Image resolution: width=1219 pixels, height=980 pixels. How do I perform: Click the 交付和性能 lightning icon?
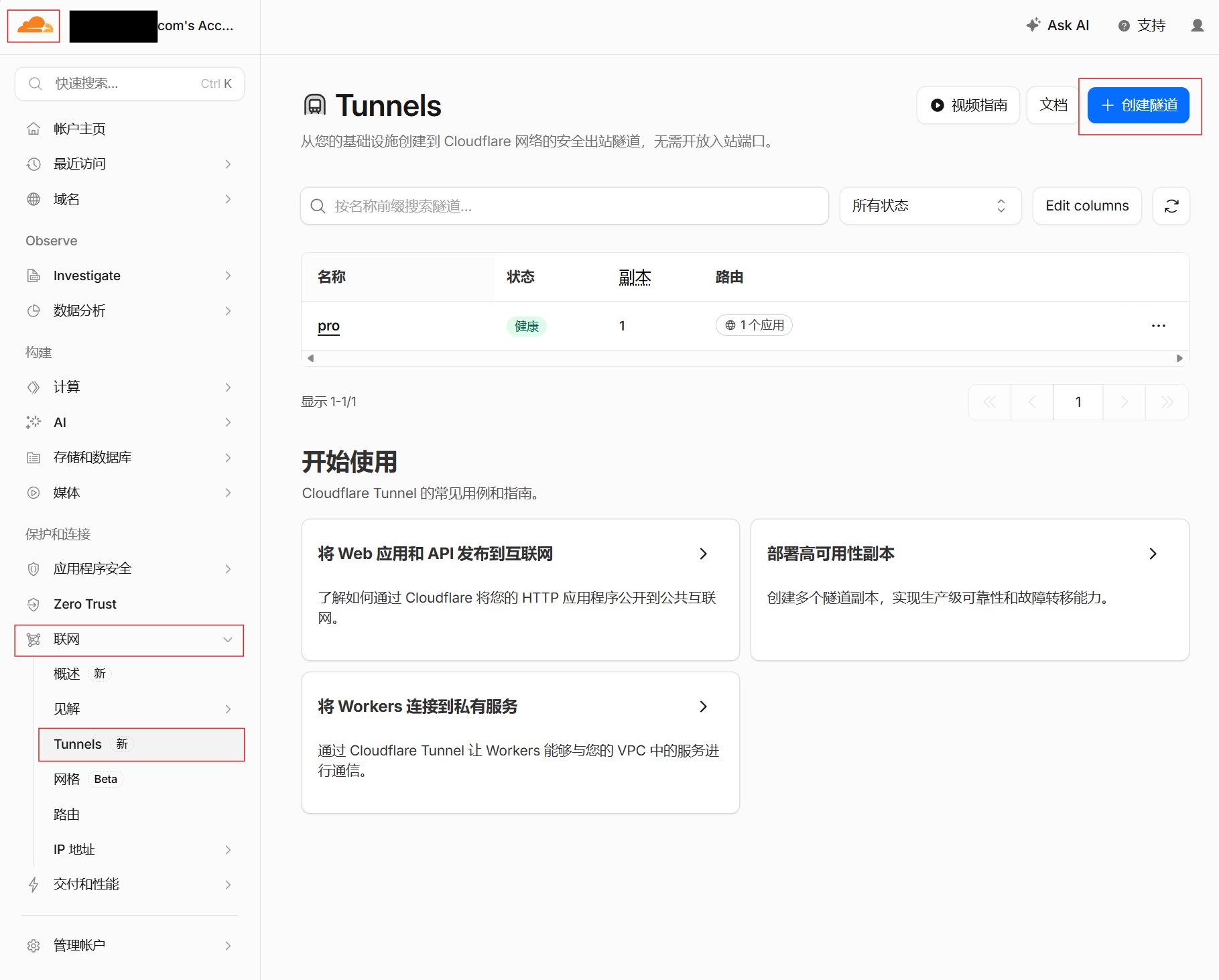(x=34, y=885)
